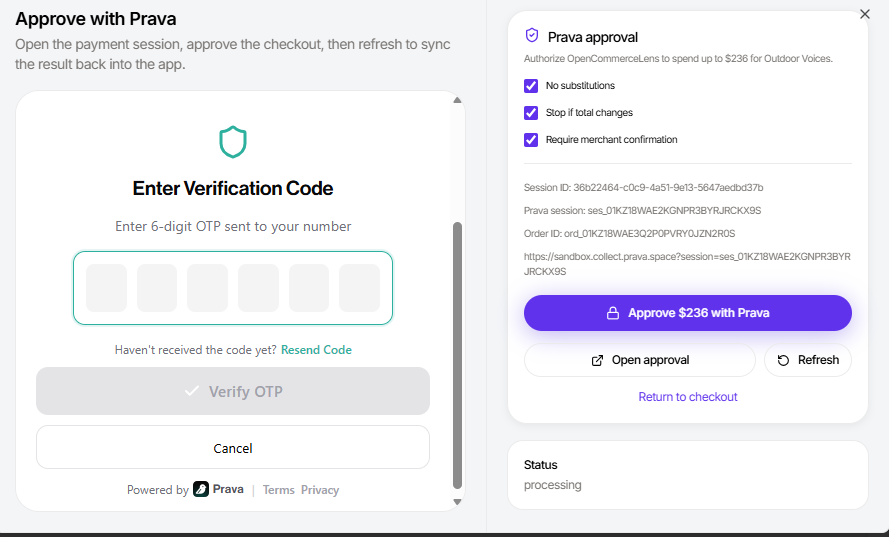Click the green shield verification icon

click(x=233, y=142)
